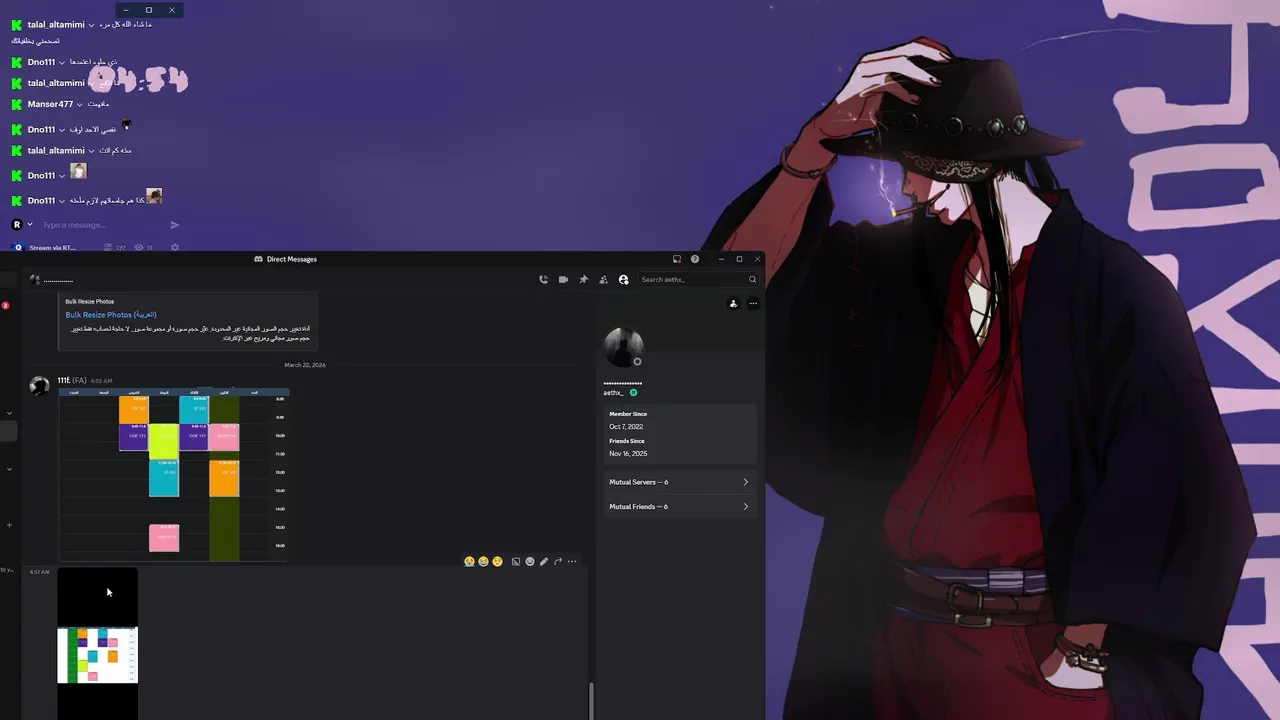Click the Search aethx_ field
Image resolution: width=1280 pixels, height=720 pixels.
692,280
